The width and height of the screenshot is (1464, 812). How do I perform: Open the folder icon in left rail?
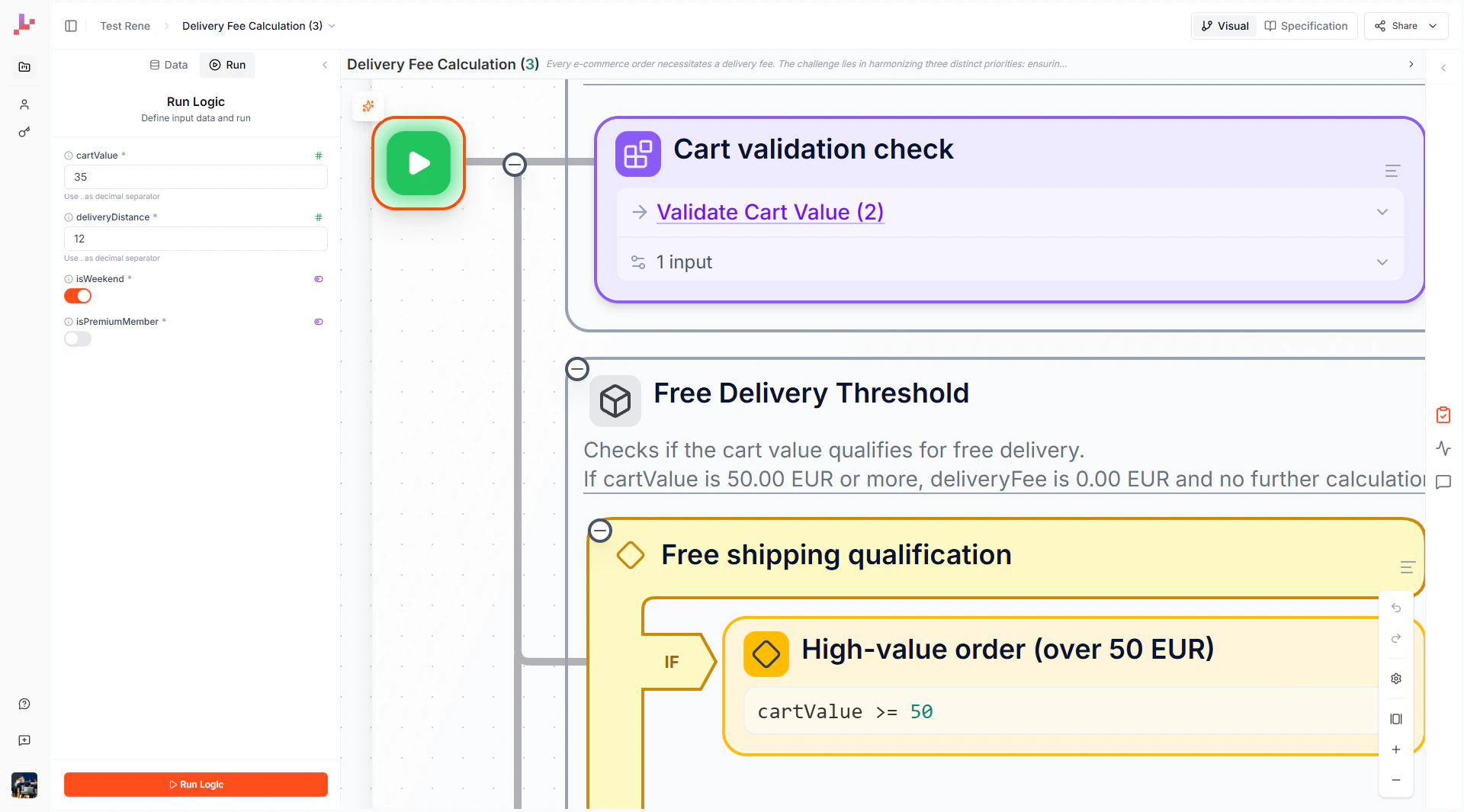coord(24,67)
